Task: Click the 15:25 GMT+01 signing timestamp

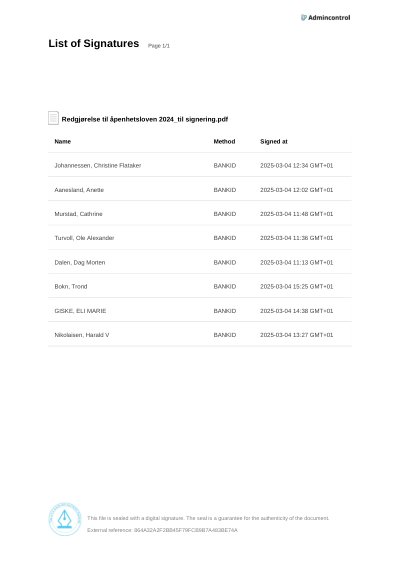Action: tap(297, 286)
